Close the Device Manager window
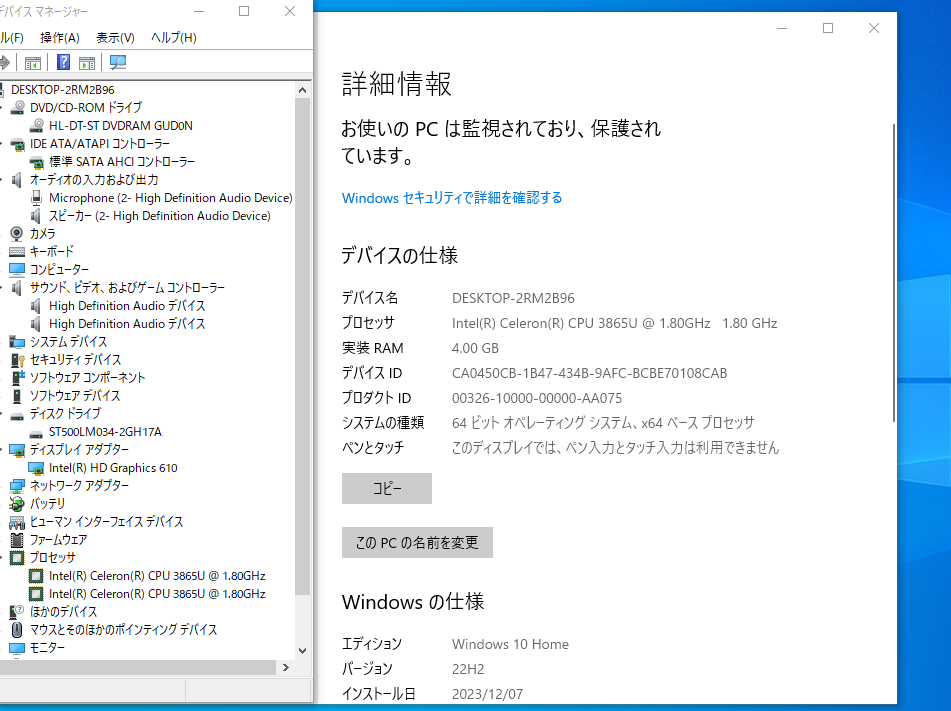The height and width of the screenshot is (711, 951). click(x=290, y=11)
